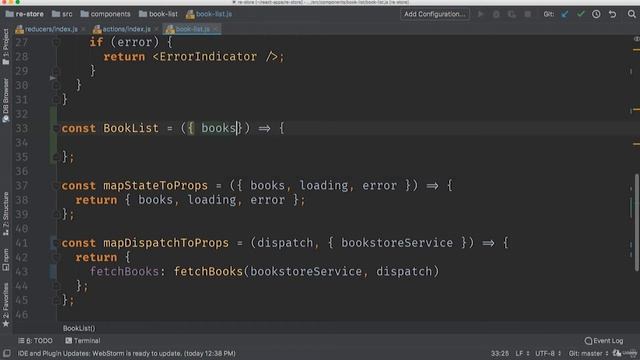Click IDE and Plugin Updates notification text

coord(127,353)
